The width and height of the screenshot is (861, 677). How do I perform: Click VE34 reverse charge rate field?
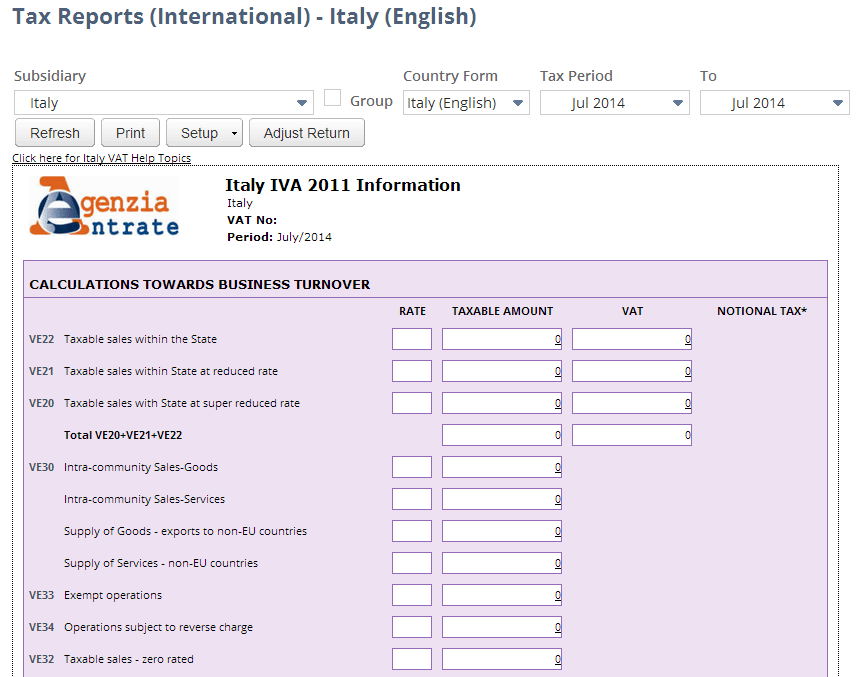pos(412,627)
